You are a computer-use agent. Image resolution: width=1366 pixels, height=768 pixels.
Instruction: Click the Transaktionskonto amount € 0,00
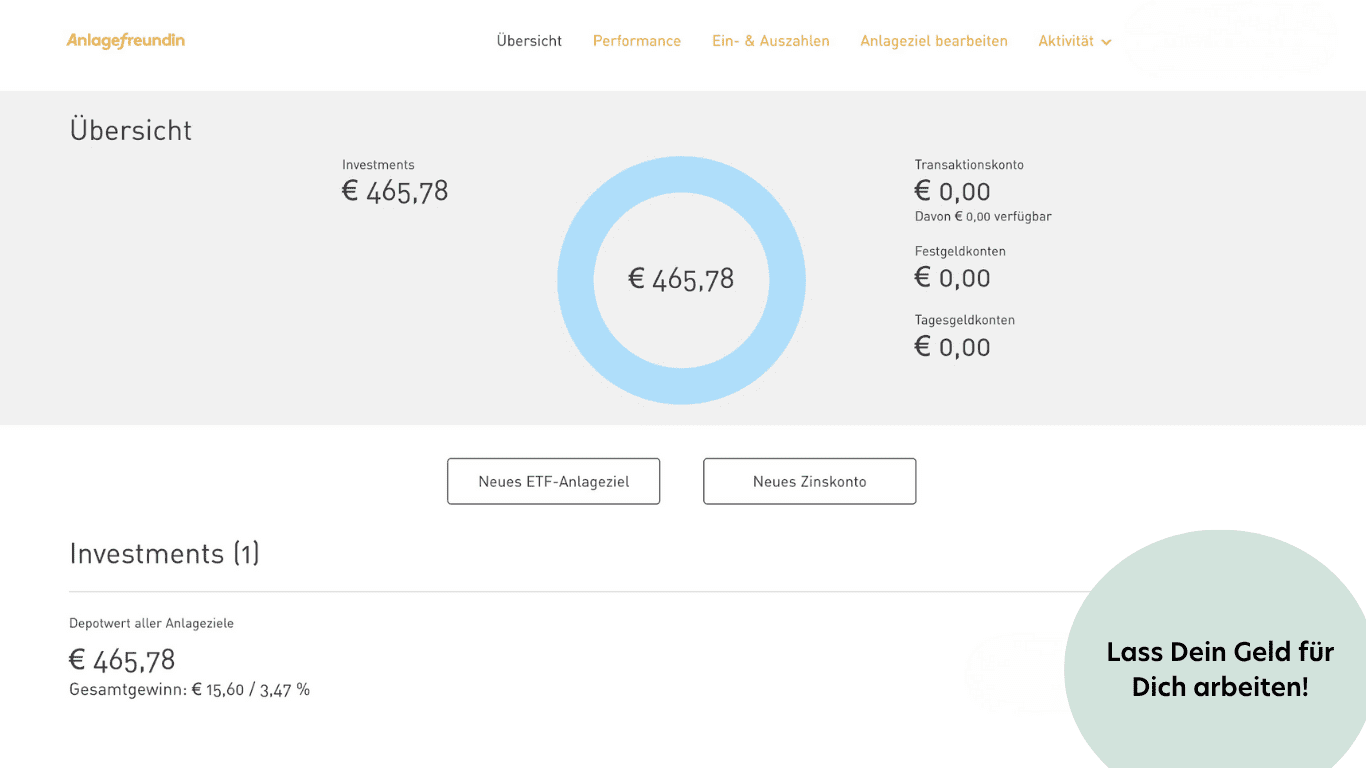952,190
